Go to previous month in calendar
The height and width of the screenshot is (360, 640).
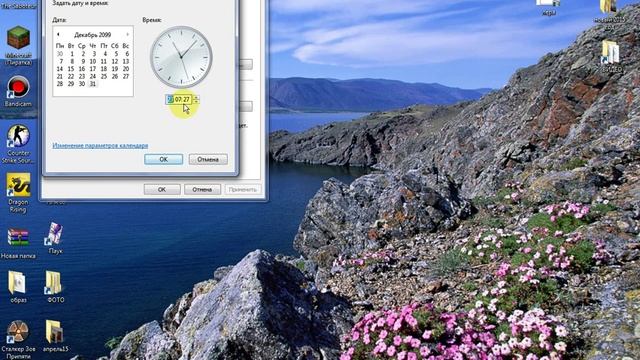(58, 34)
